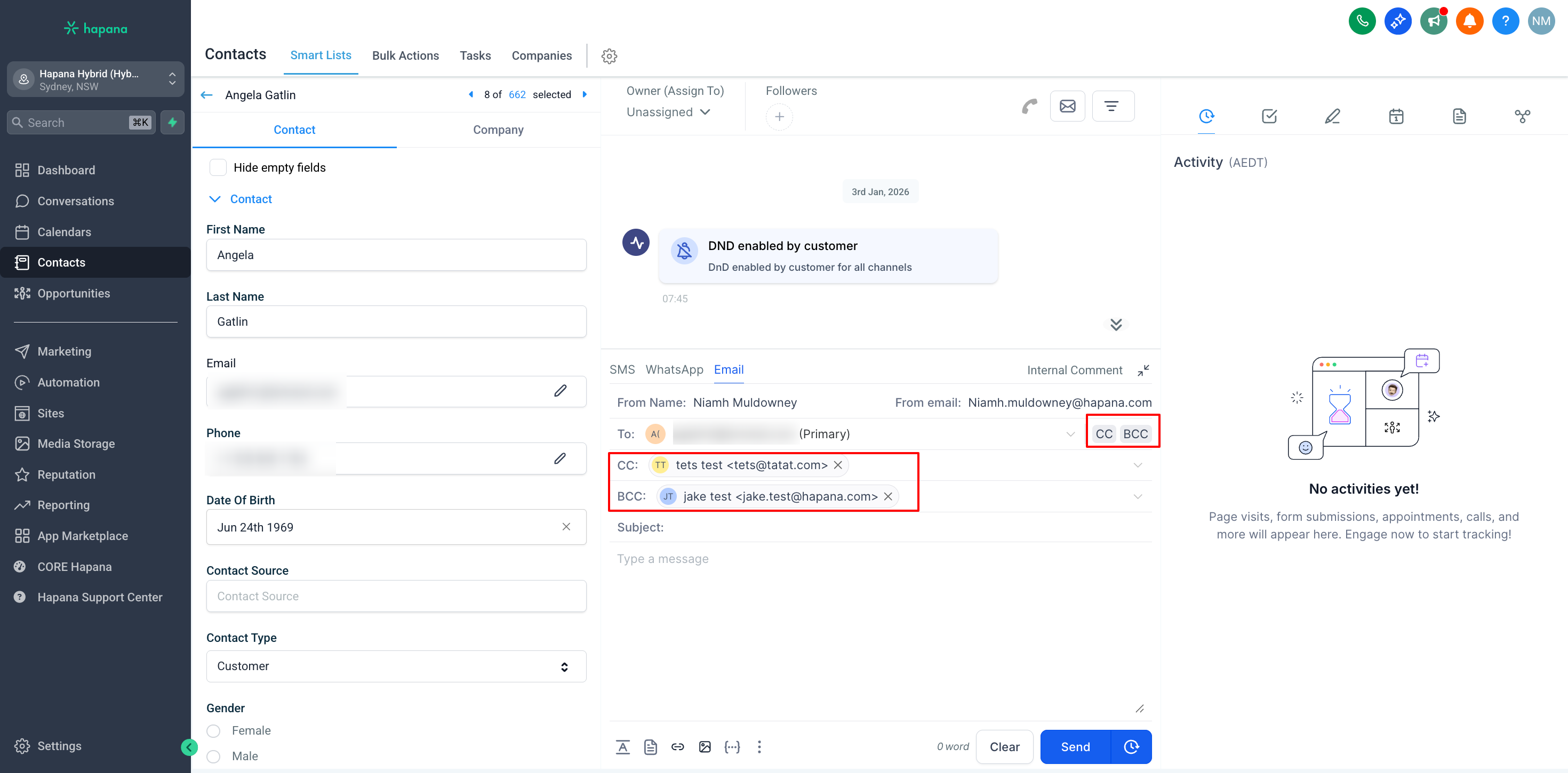Check the Hide empty fields checkbox

(x=218, y=167)
